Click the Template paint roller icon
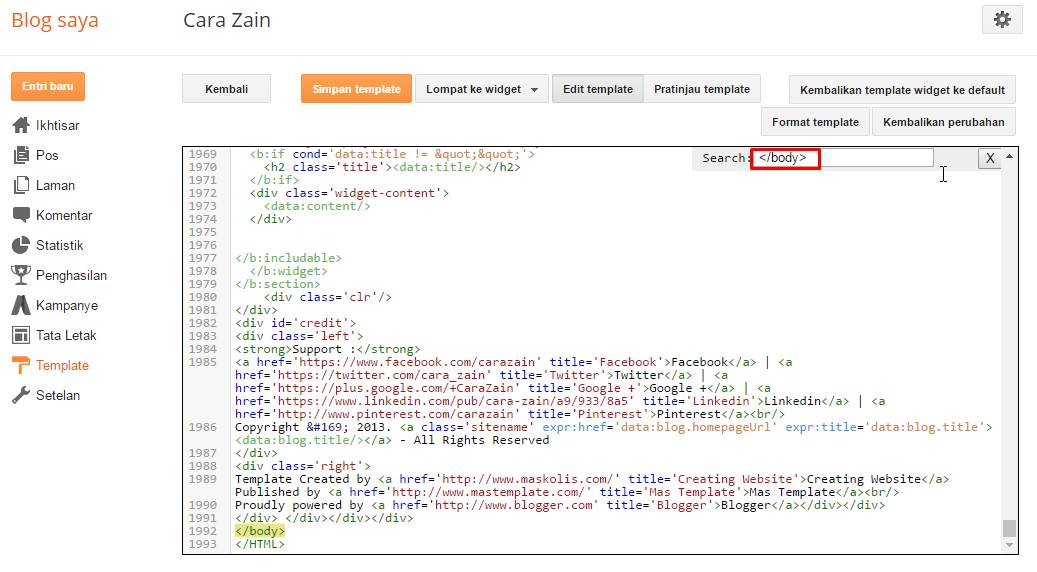 point(21,365)
